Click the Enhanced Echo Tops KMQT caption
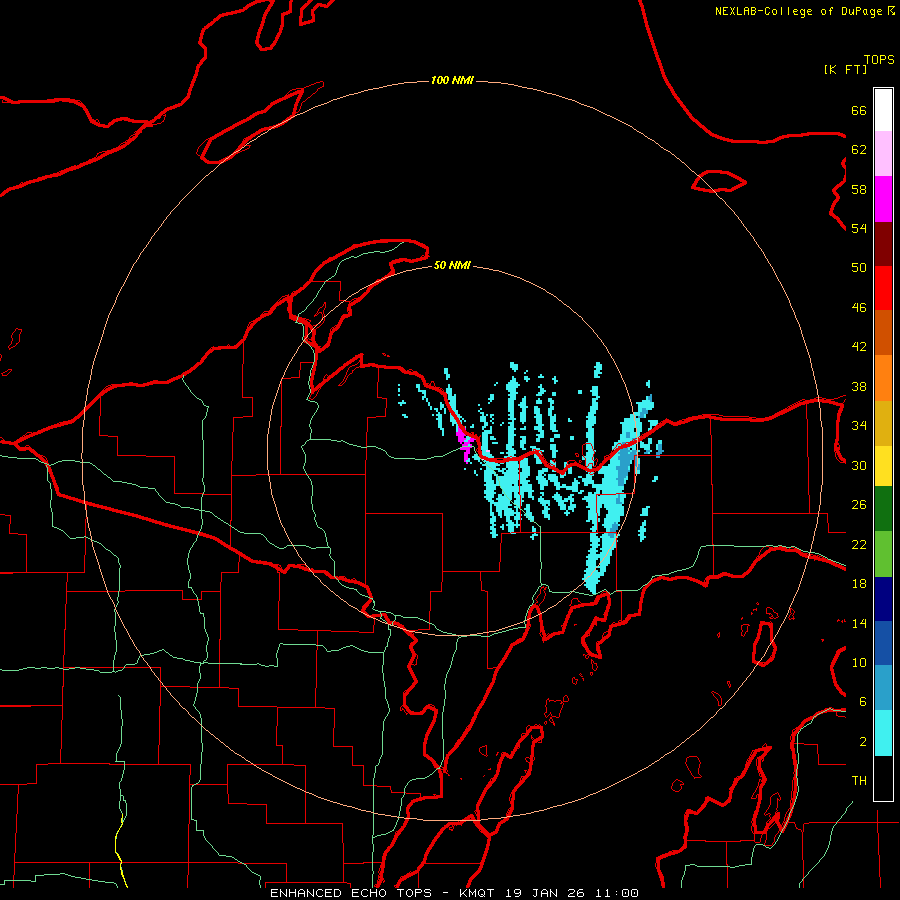 click(x=454, y=893)
